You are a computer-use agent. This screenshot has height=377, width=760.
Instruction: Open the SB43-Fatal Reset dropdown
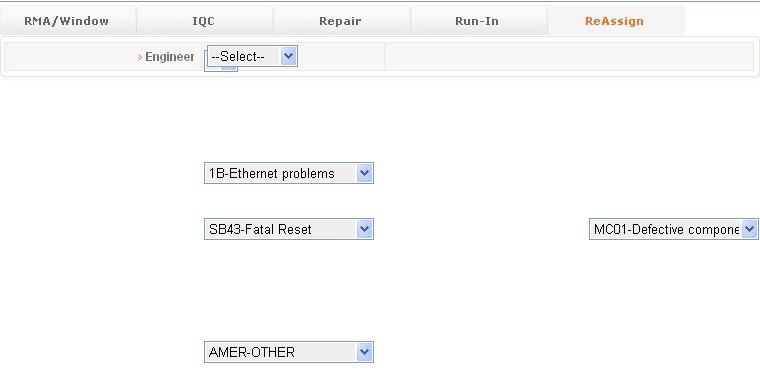coord(289,229)
